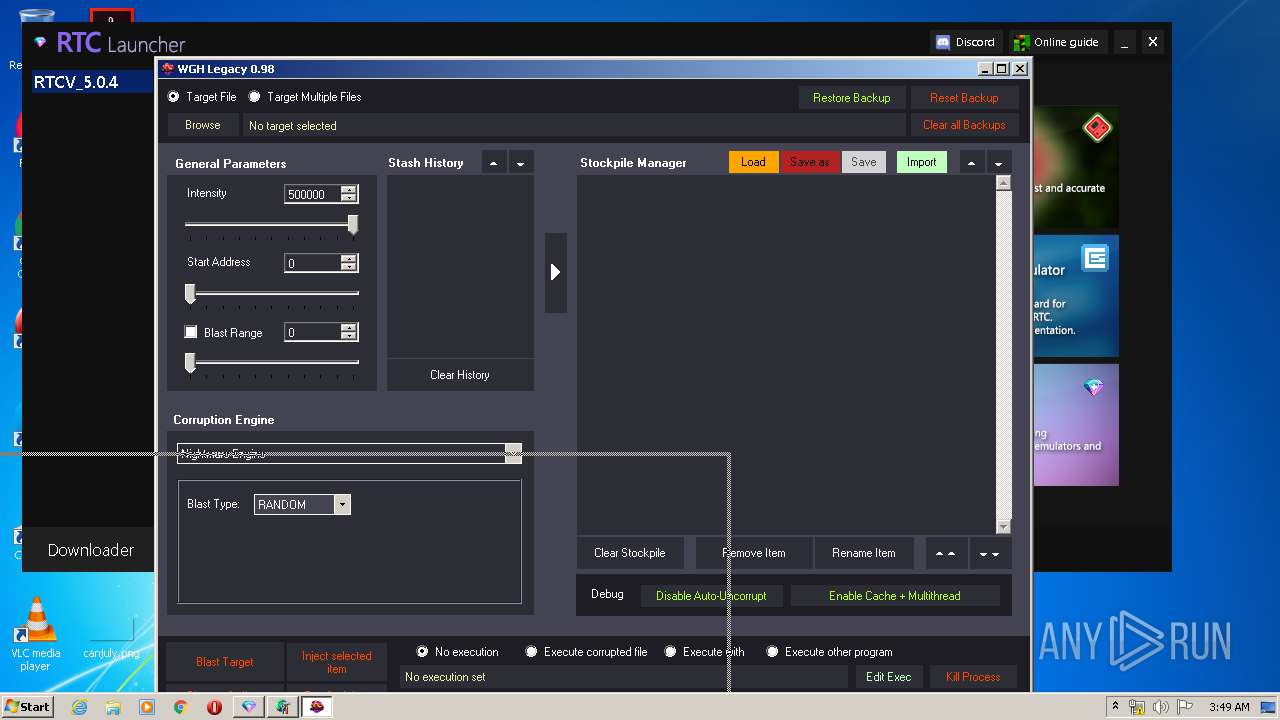Click Stockpile Manager header down arrow
1280x720 pixels.
[x=998, y=162]
